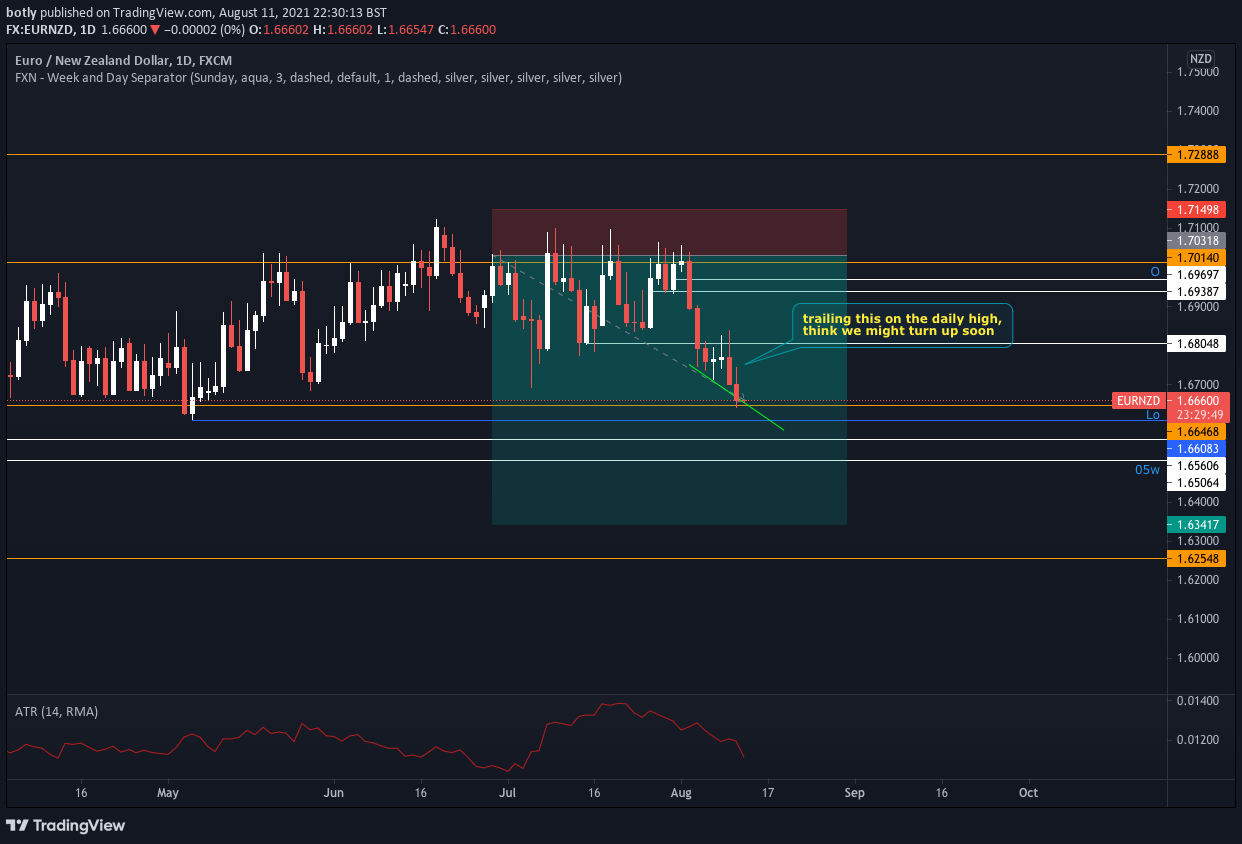
Task: Click the 1.65064 price label
Action: (1198, 483)
